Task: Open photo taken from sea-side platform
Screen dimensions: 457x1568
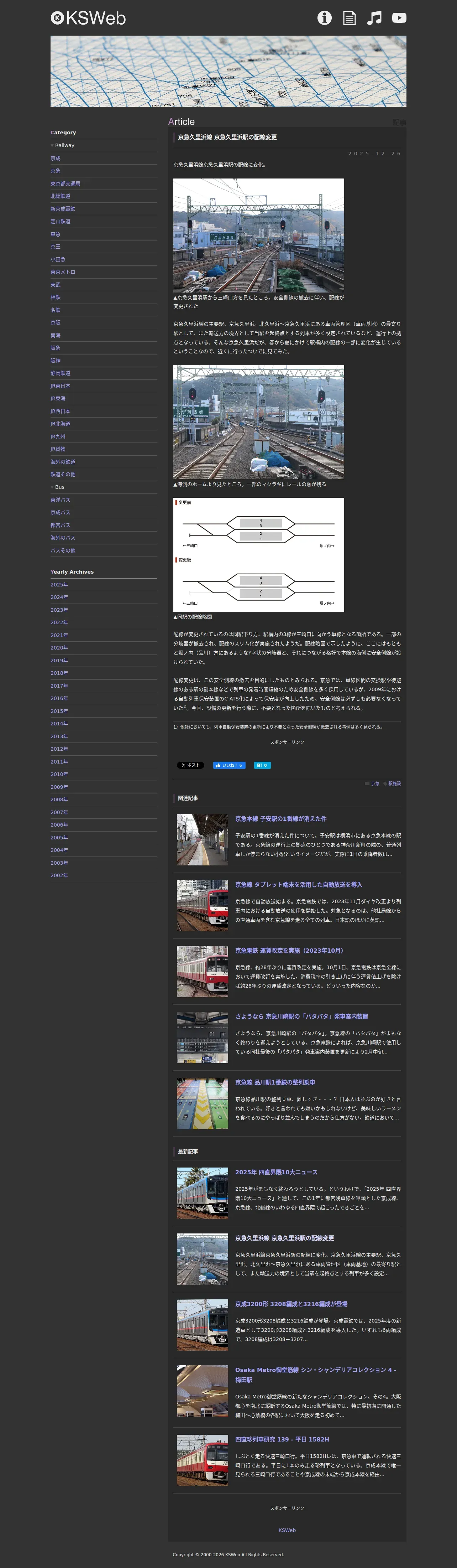Action: (258, 422)
